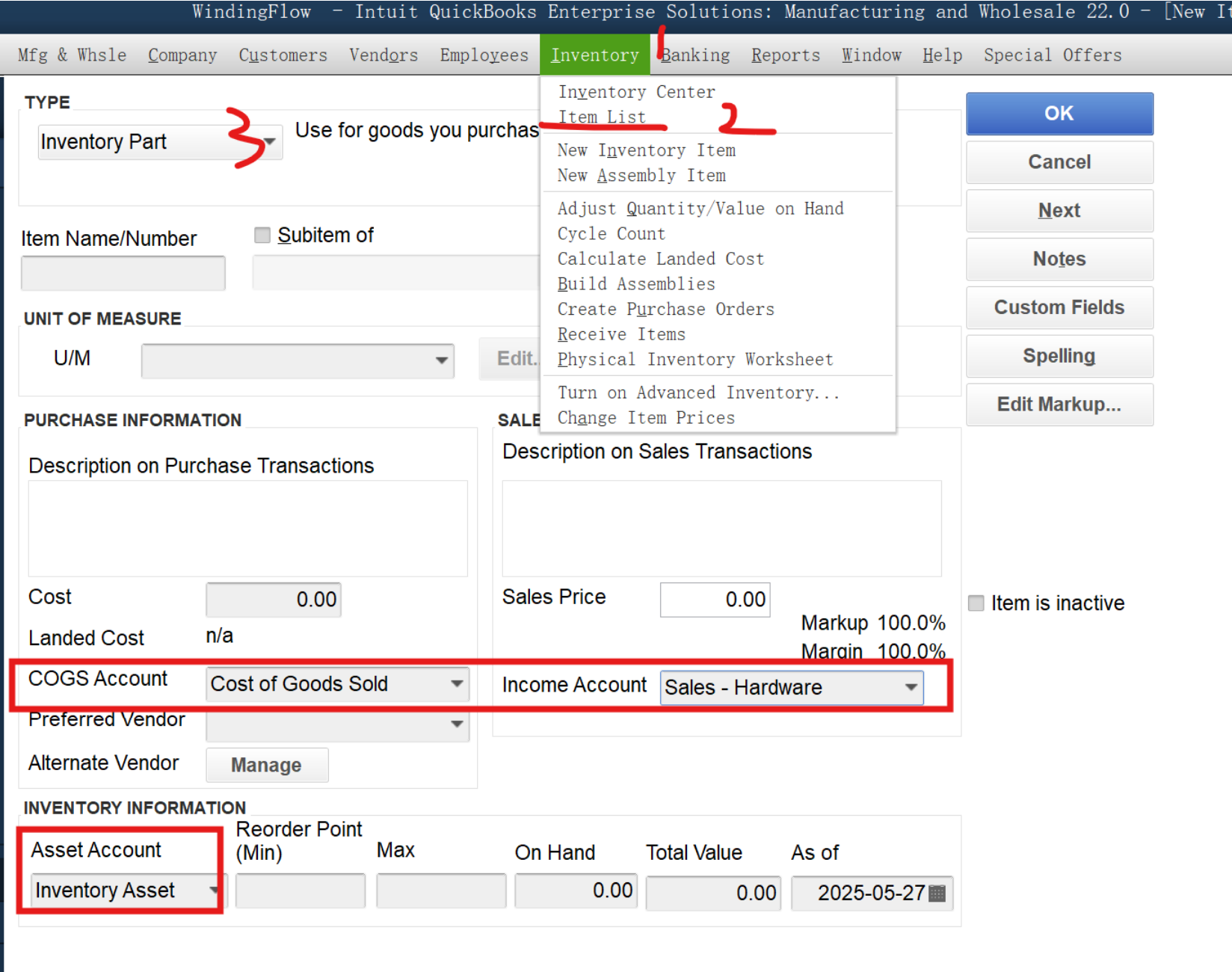This screenshot has width=1232, height=972.
Task: Choose Item List from Inventory menu
Action: click(x=603, y=117)
